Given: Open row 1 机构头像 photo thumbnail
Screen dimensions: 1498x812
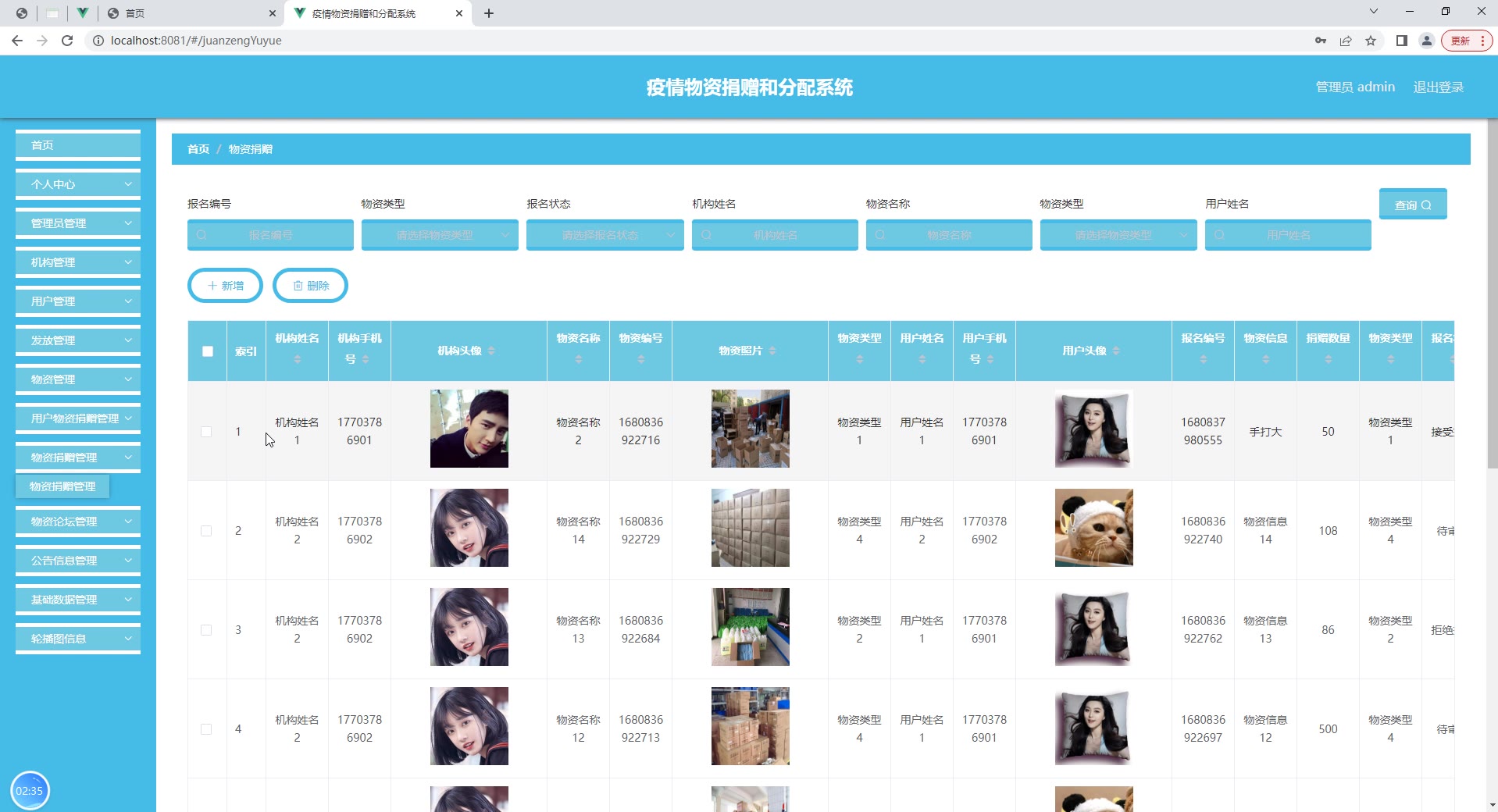Looking at the screenshot, I should coord(469,429).
